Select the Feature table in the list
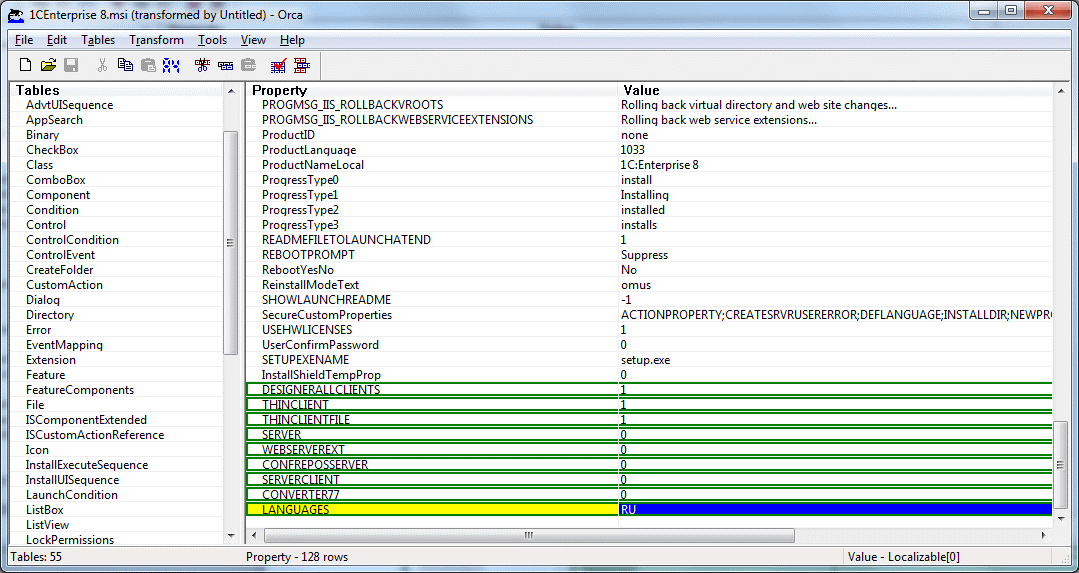This screenshot has height=573, width=1079. point(45,375)
